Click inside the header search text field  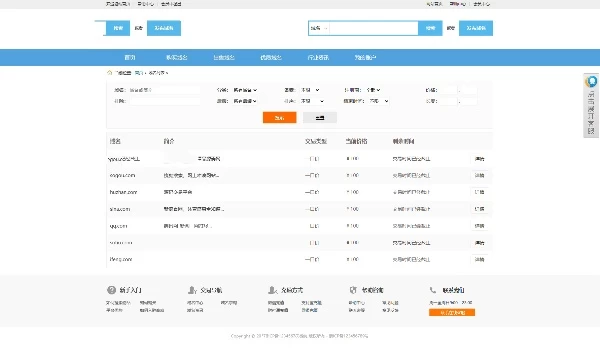pos(373,28)
